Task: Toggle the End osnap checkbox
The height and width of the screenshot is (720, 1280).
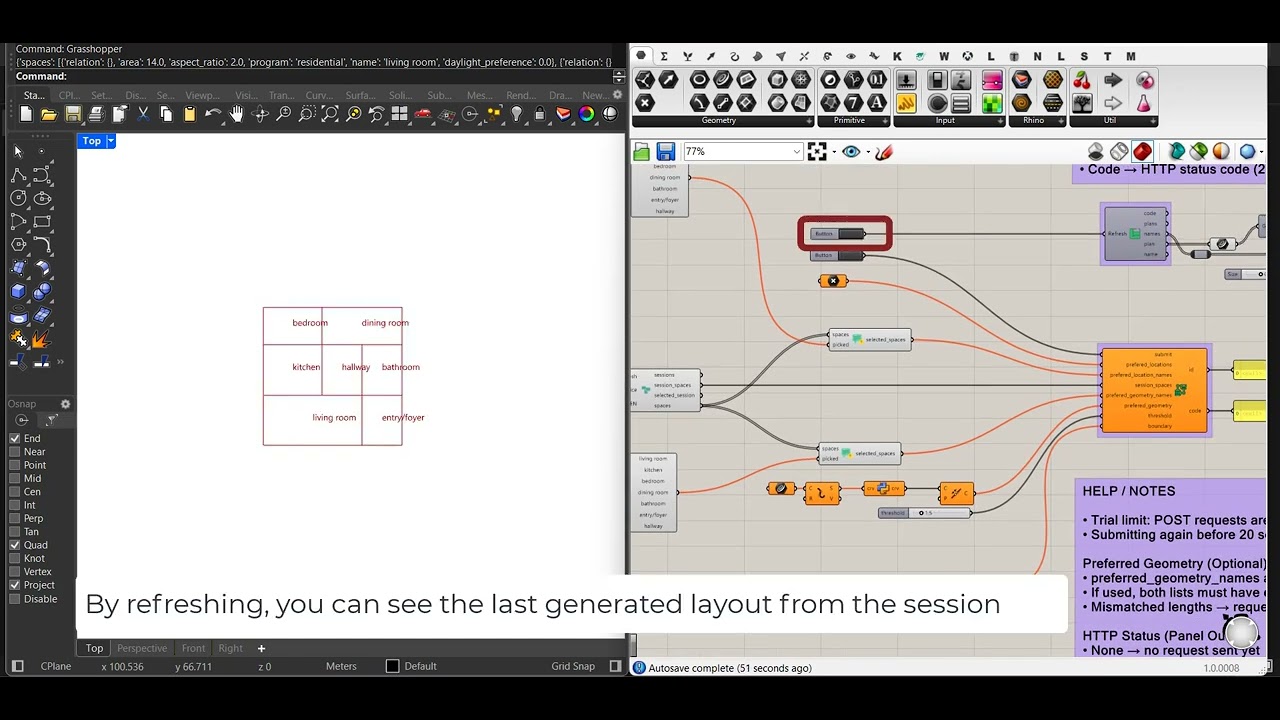Action: [15, 438]
